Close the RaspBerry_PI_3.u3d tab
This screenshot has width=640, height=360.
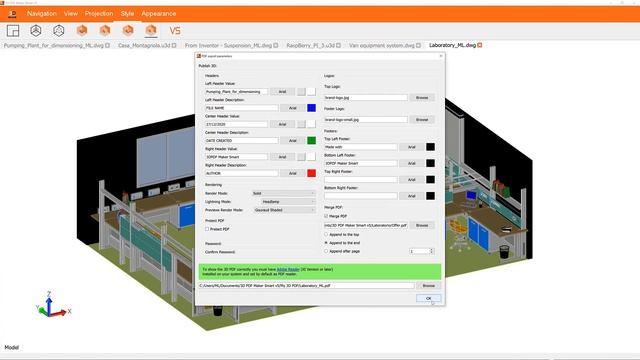tap(338, 45)
